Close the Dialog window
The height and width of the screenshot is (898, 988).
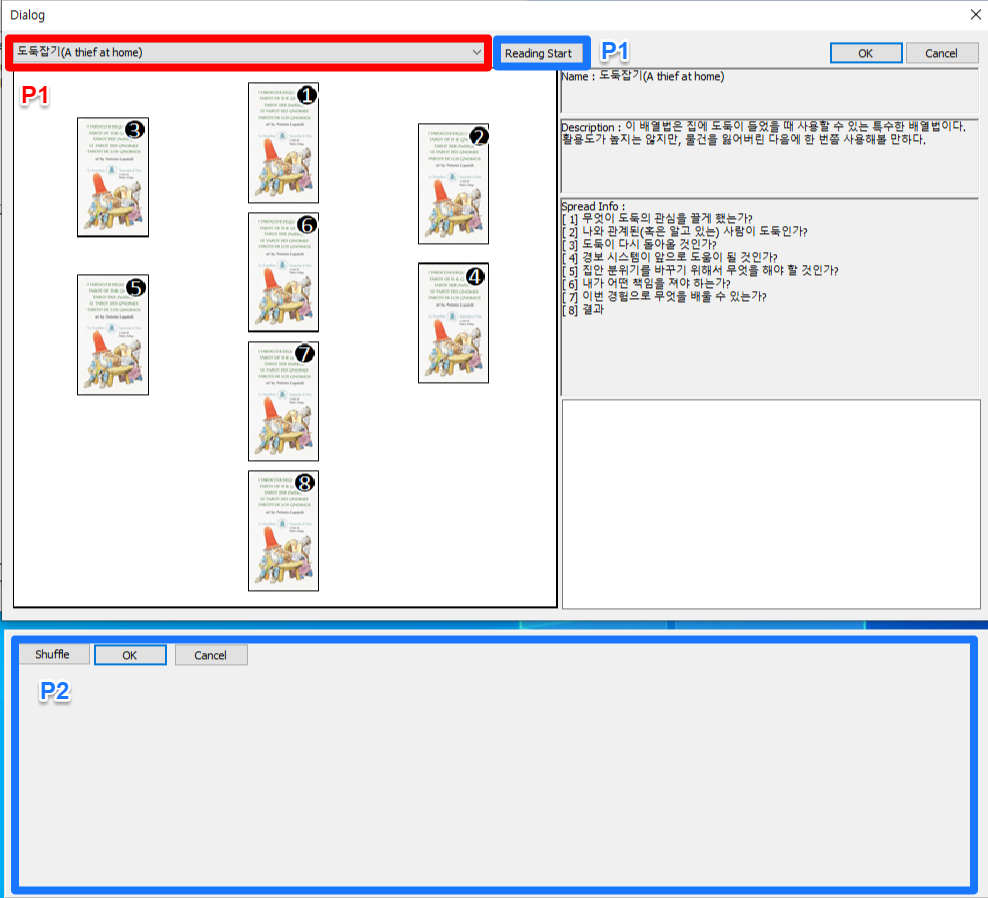point(975,14)
